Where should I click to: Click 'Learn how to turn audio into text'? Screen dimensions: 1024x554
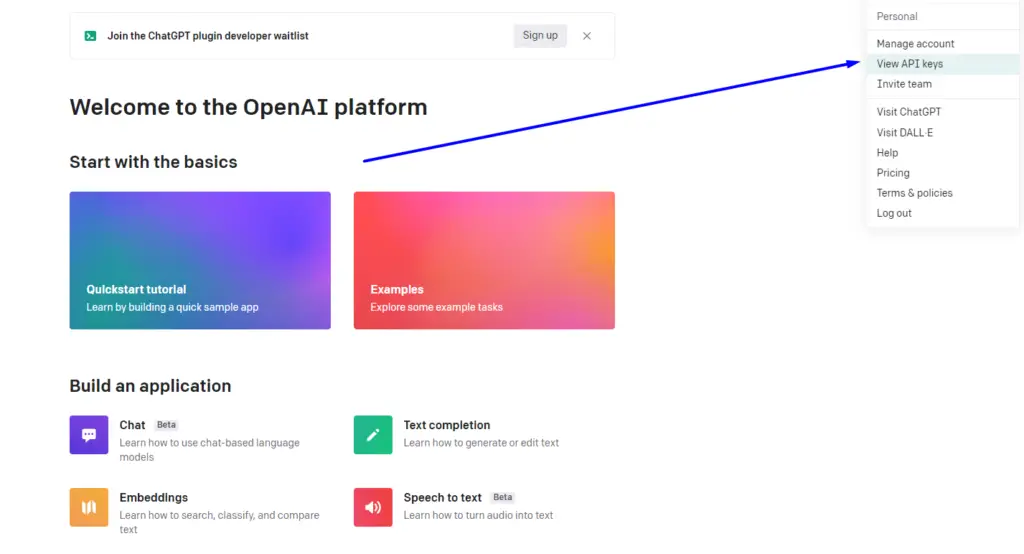tap(478, 515)
